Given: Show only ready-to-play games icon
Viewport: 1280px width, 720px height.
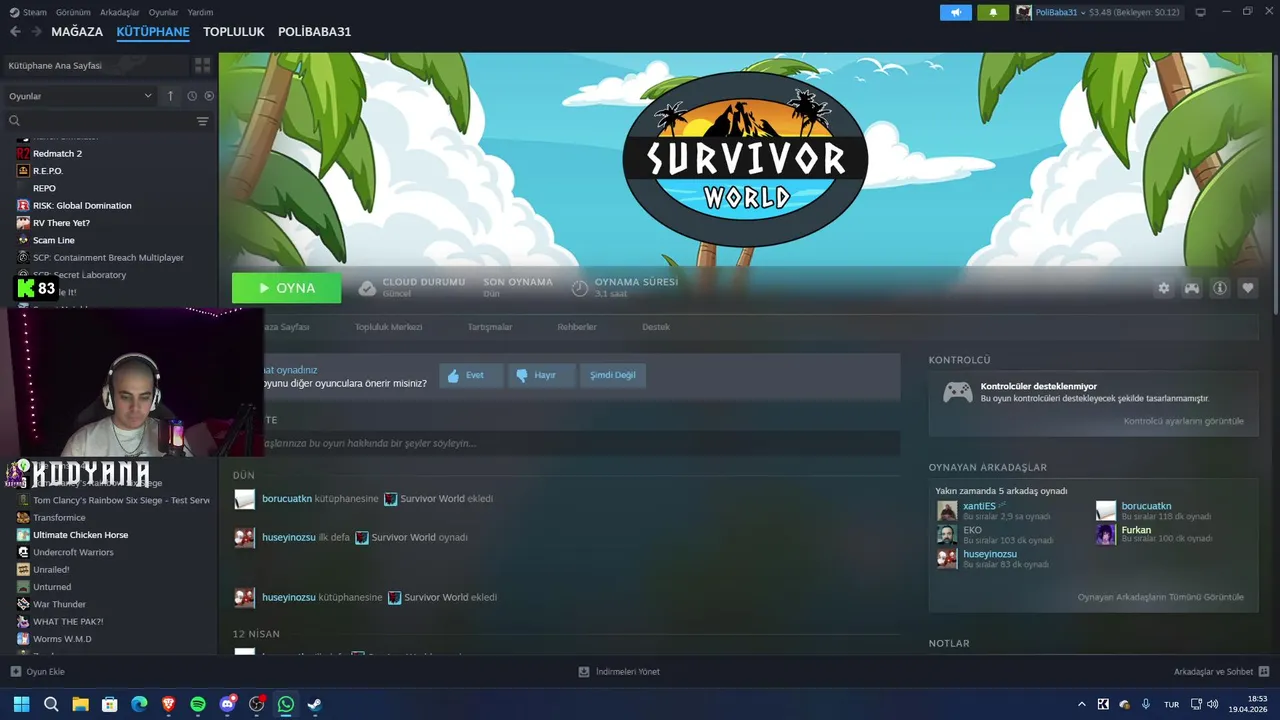Looking at the screenshot, I should pyautogui.click(x=209, y=96).
